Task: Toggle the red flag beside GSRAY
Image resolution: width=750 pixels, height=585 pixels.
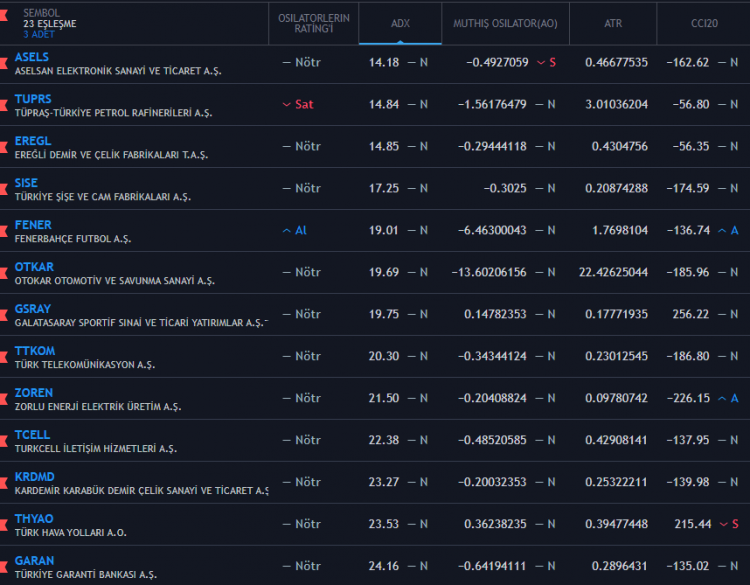Action: 3,315
